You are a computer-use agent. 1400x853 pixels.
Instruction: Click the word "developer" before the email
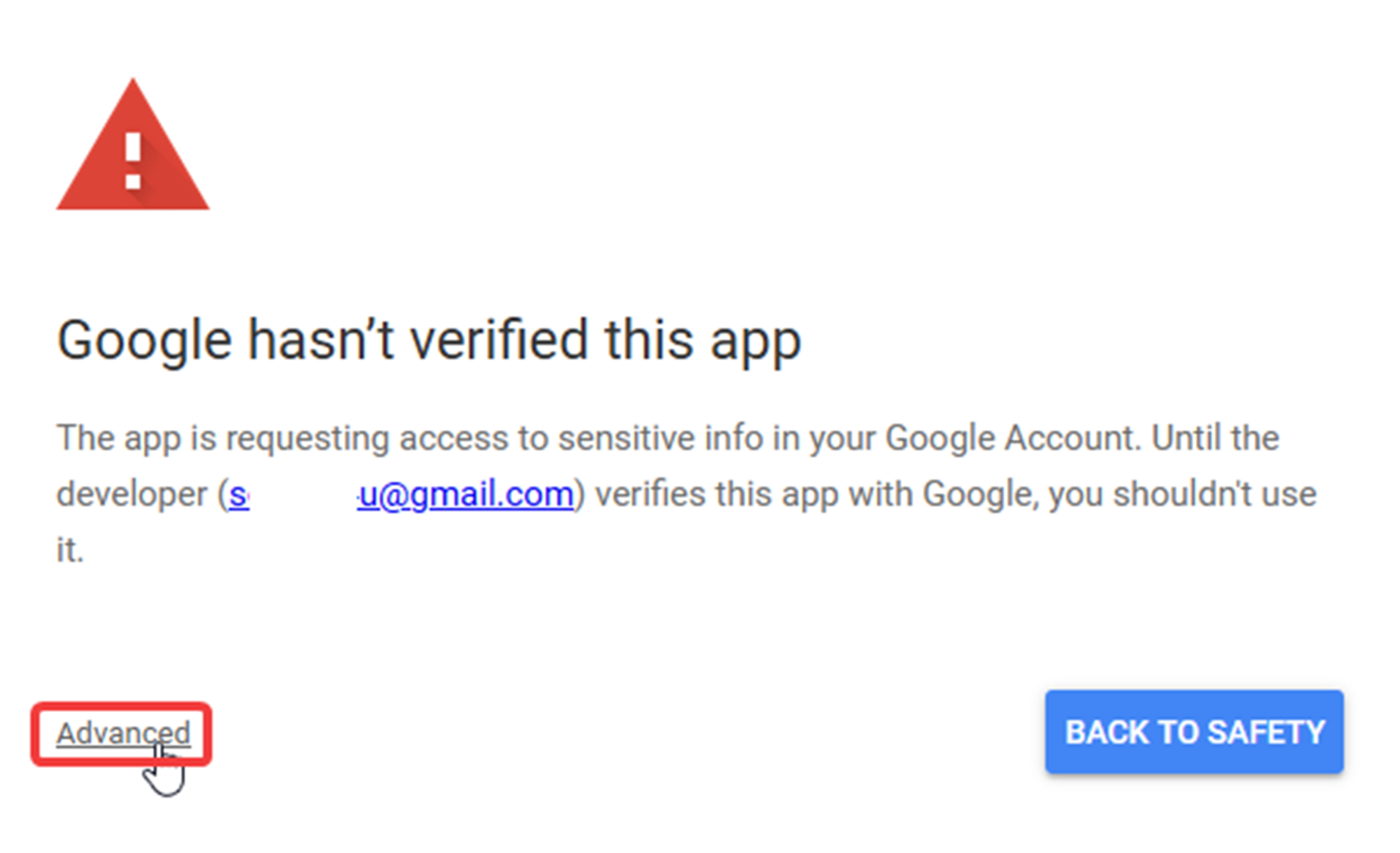[x=132, y=495]
